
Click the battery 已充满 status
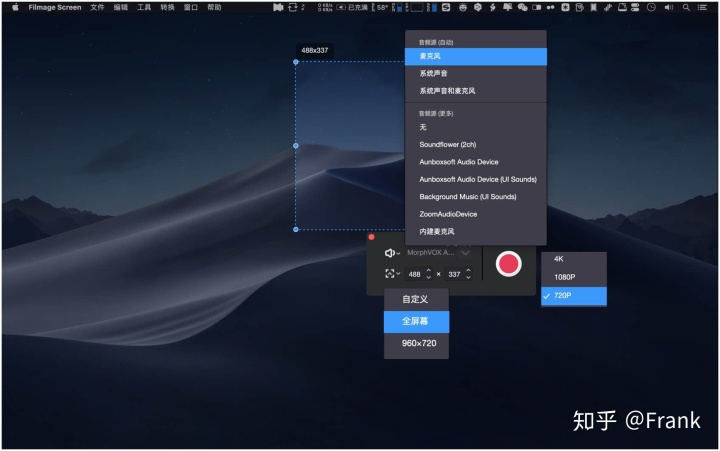(352, 7)
